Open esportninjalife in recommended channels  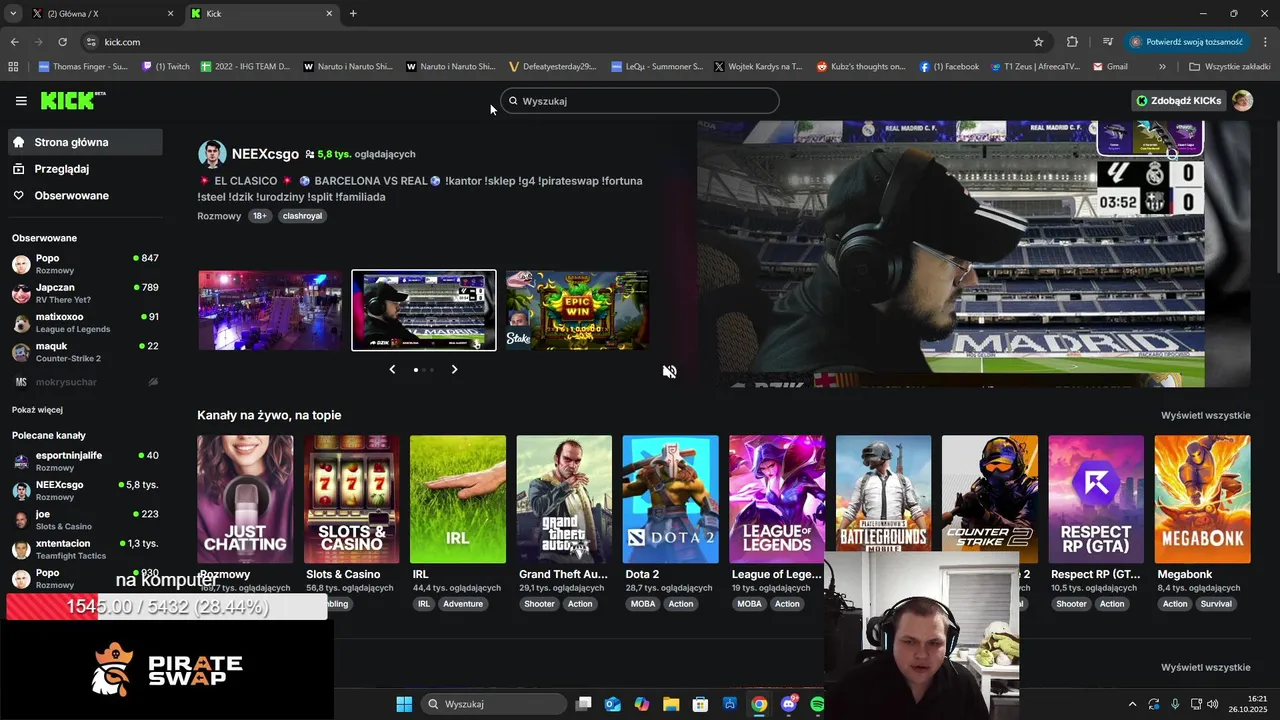tap(85, 461)
